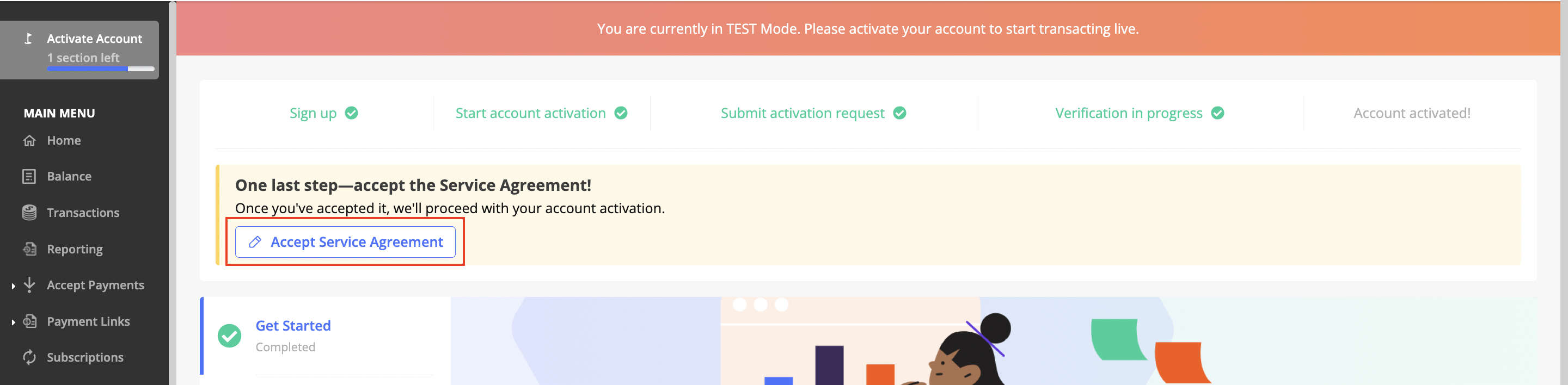Click the green checkmark beside Get Started
Viewport: 1568px width, 385px height.
(229, 336)
